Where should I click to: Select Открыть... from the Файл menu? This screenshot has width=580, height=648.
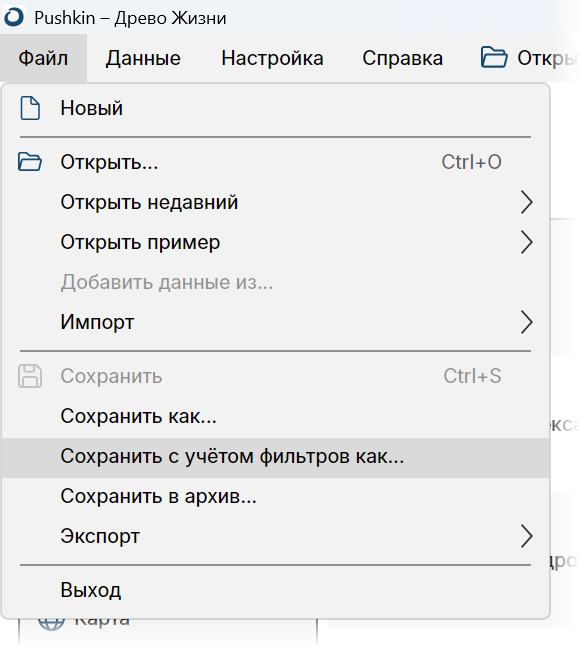(276, 162)
